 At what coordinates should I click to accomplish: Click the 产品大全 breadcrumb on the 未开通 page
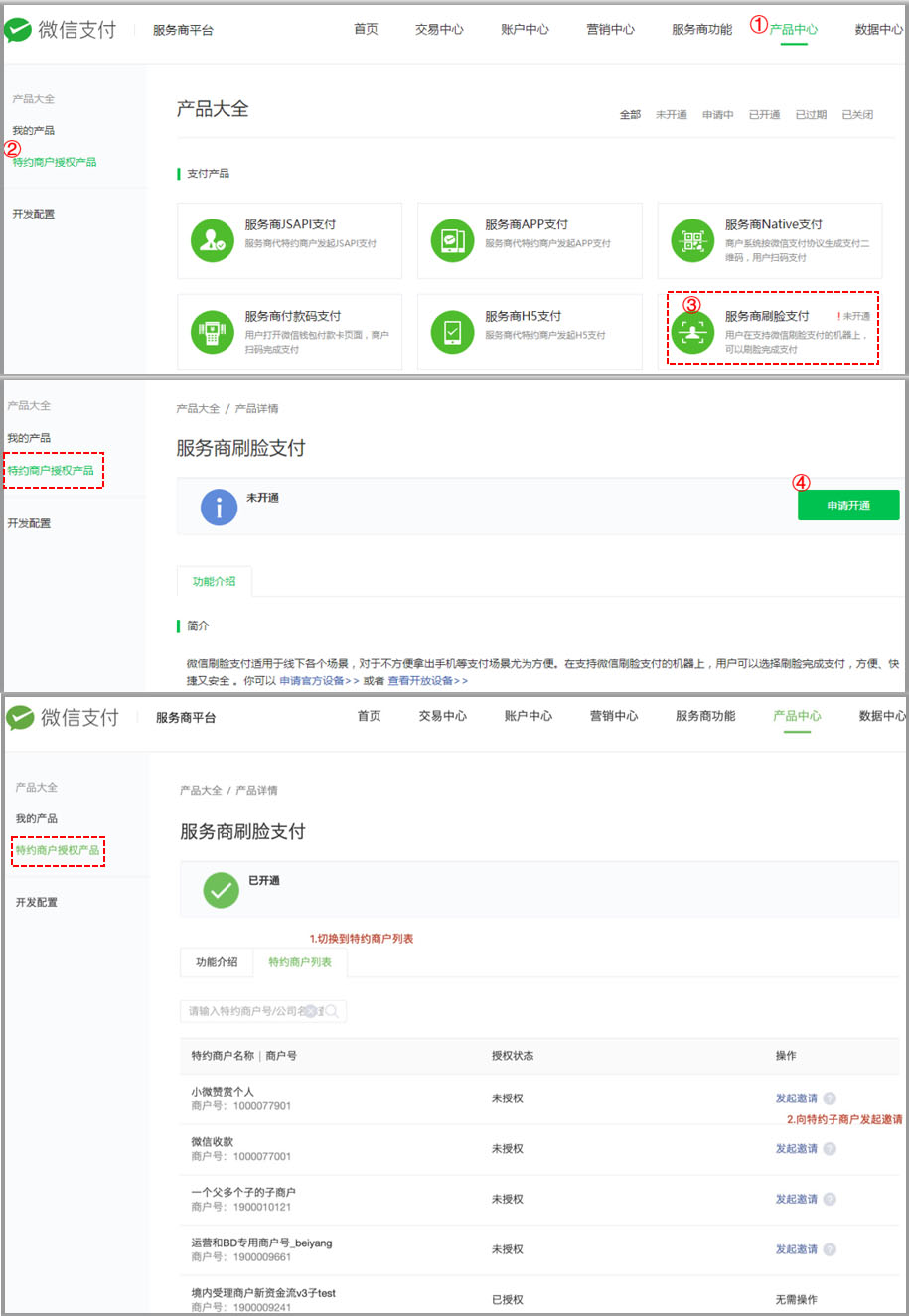(x=198, y=409)
